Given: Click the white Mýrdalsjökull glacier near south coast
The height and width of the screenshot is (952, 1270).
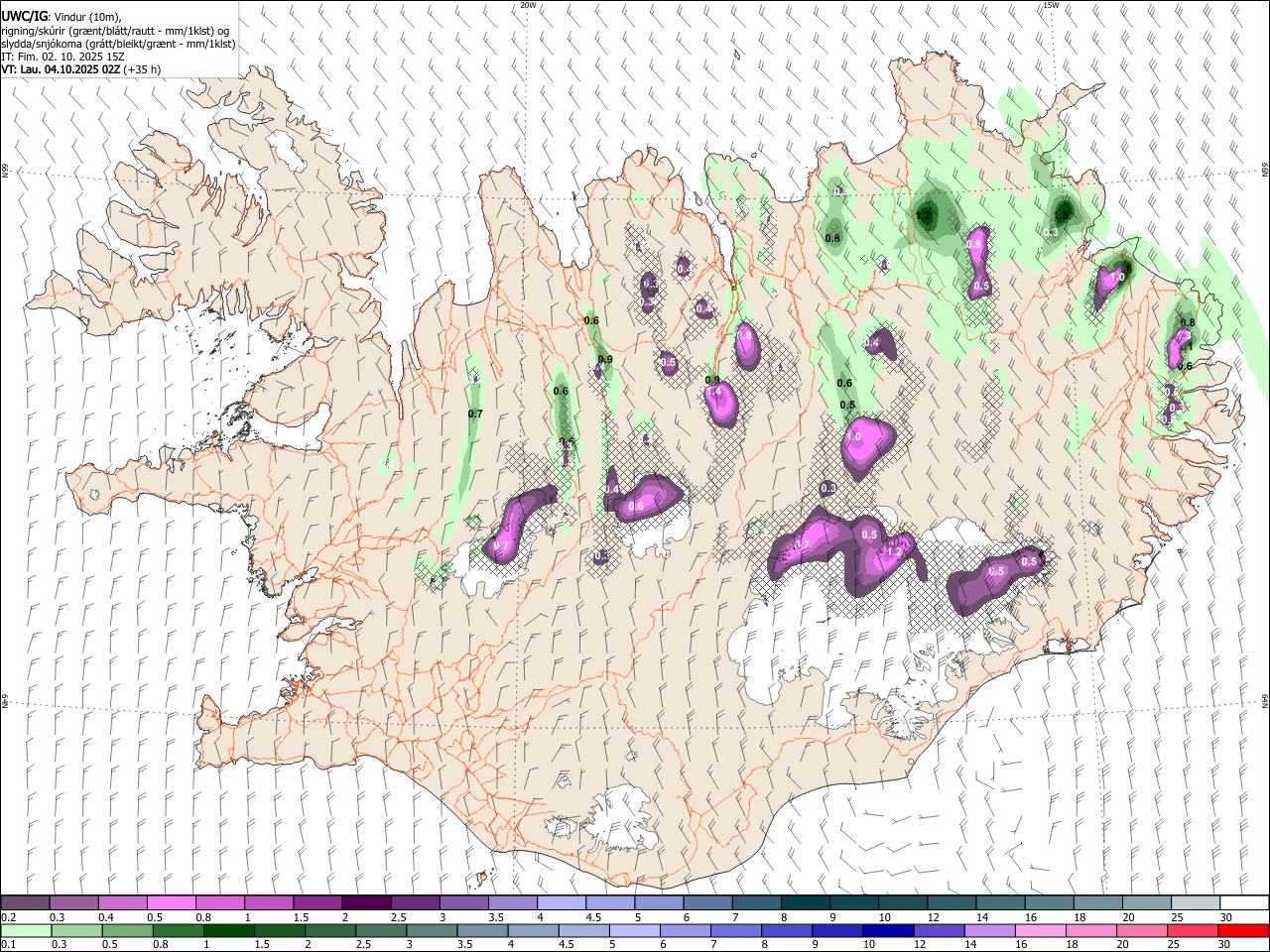Looking at the screenshot, I should tap(620, 818).
